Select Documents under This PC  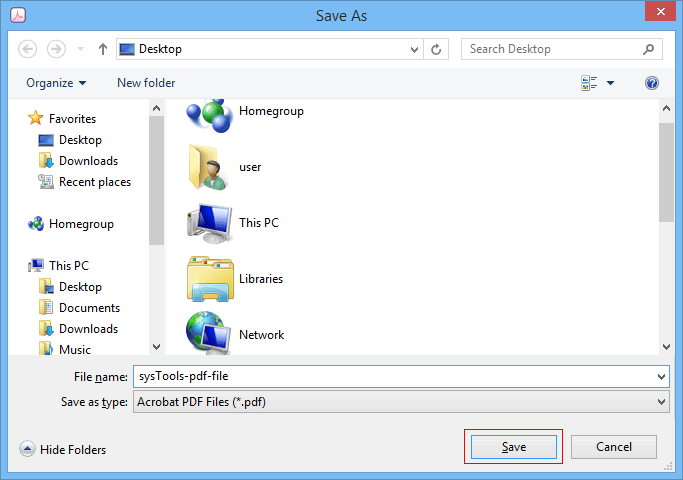89,308
